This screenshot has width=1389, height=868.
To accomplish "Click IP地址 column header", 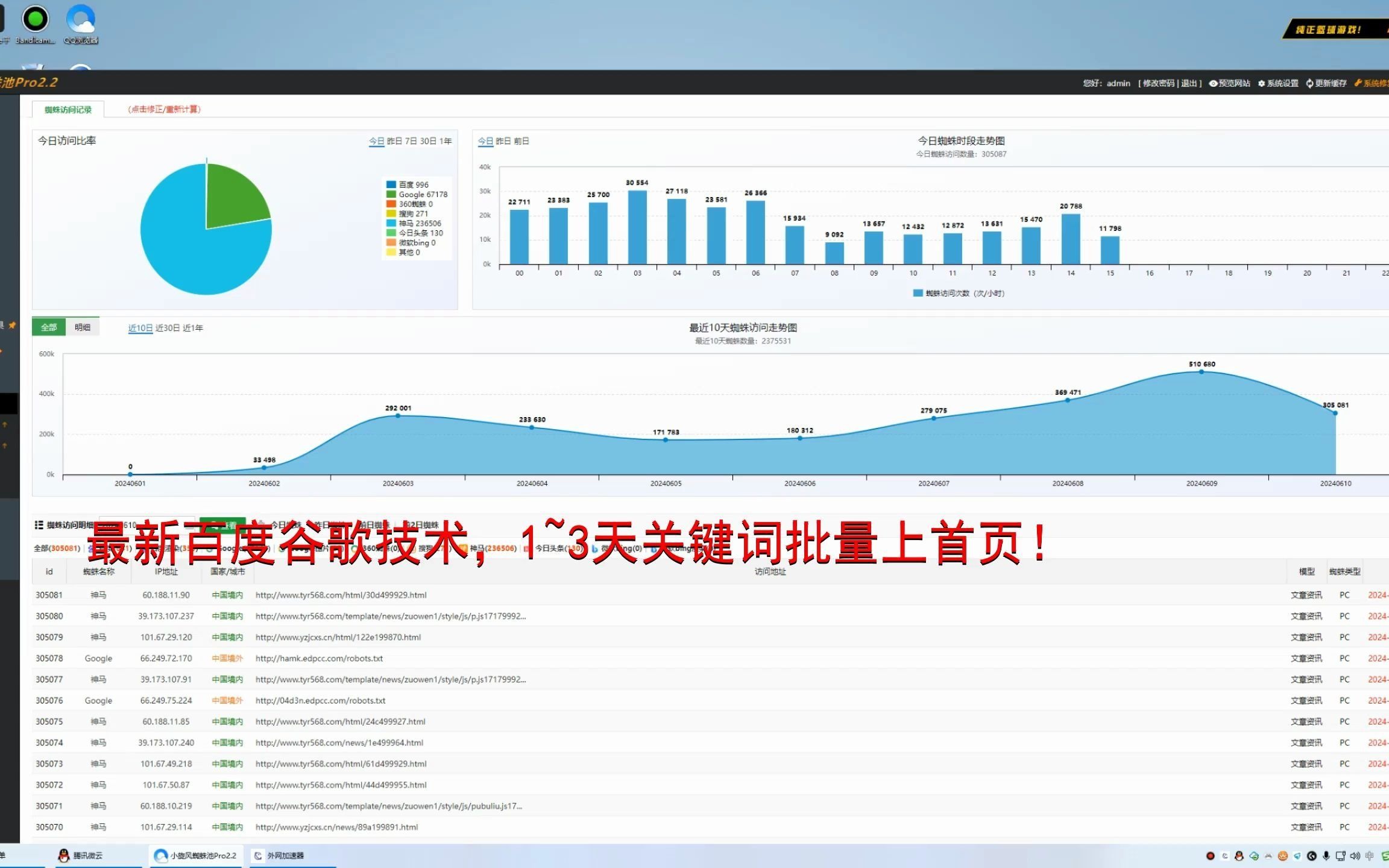I will (x=166, y=571).
